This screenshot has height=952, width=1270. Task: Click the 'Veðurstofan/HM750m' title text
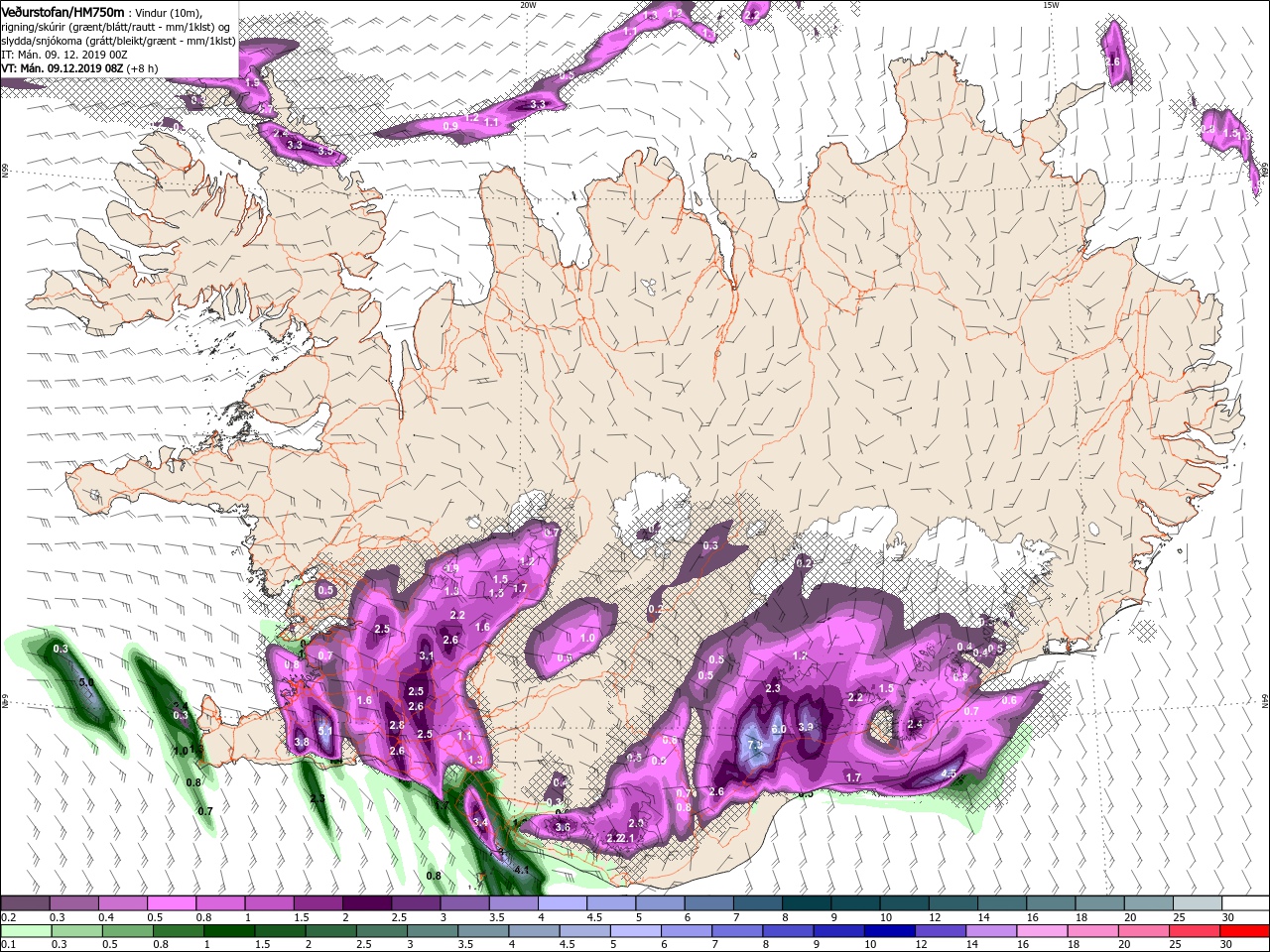tap(63, 11)
